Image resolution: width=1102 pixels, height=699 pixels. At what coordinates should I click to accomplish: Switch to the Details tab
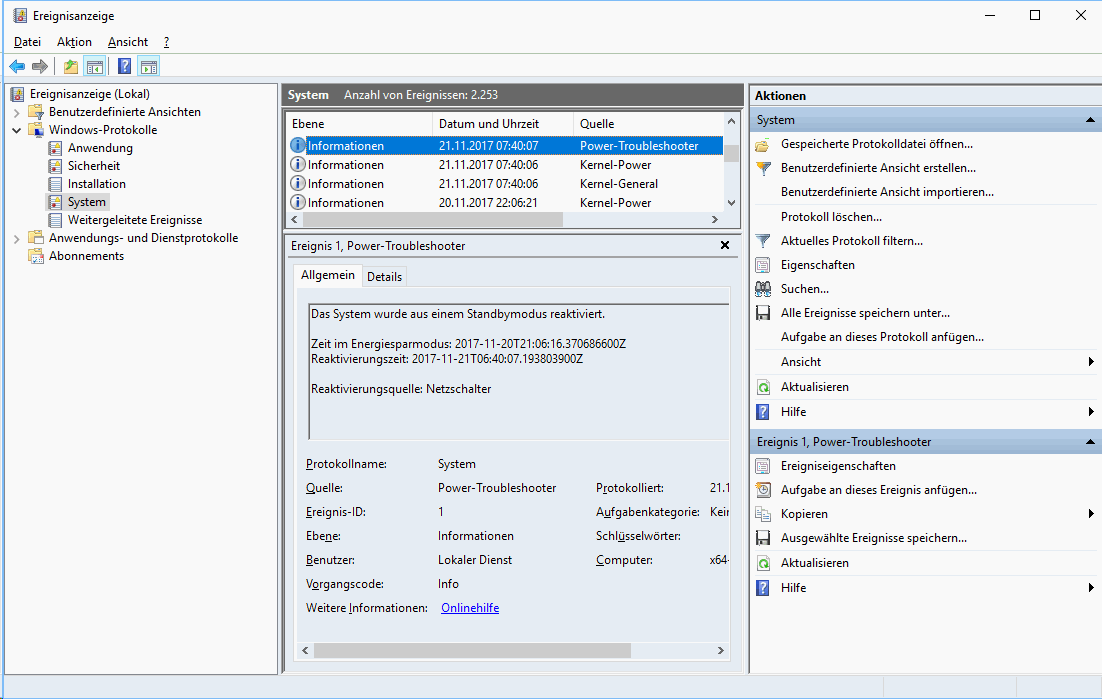[384, 277]
